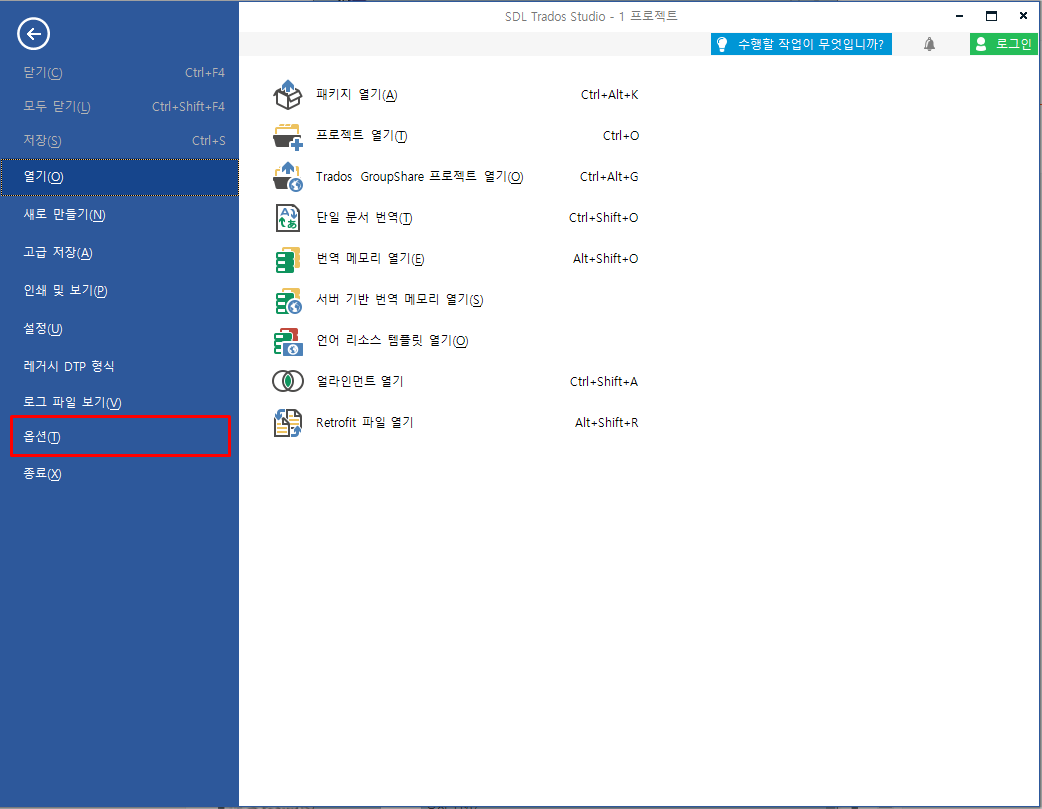Choose 로그 파일 보기(V)
1042x809 pixels.
(x=120, y=402)
